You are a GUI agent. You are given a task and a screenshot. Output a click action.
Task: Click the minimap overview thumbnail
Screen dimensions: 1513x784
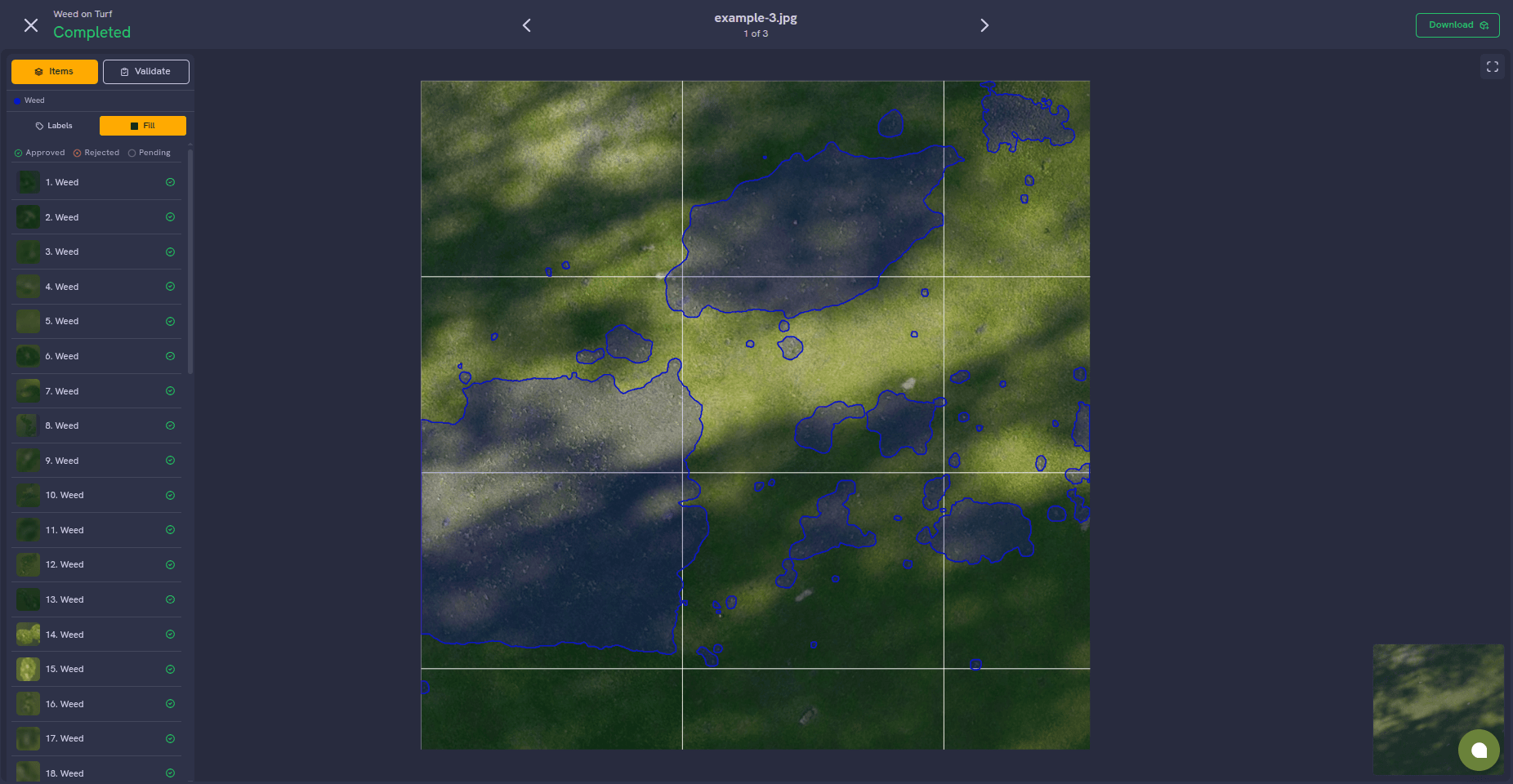[1438, 709]
